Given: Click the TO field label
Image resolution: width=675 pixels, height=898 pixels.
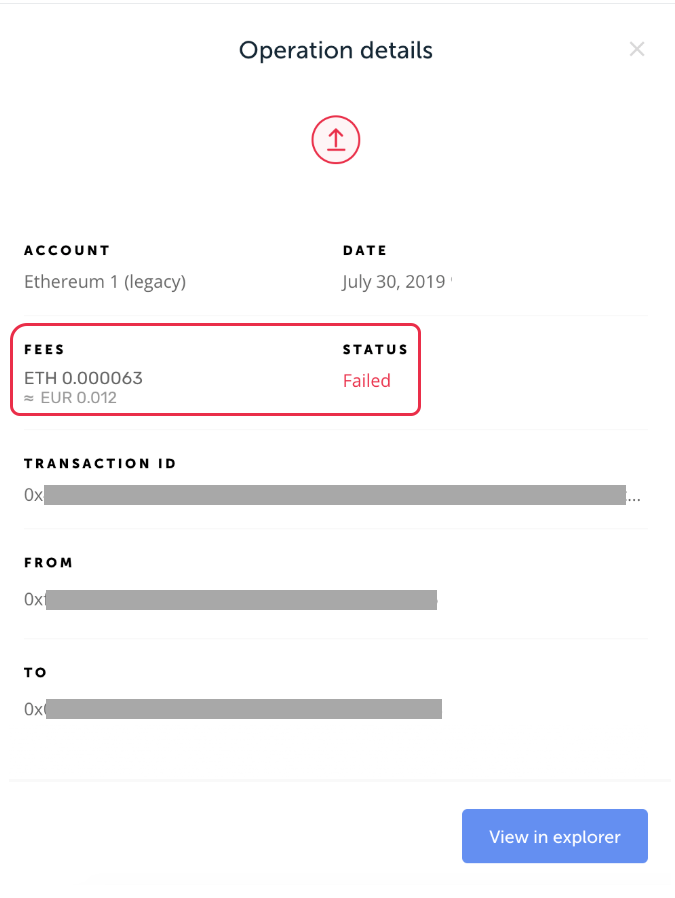Looking at the screenshot, I should (x=35, y=672).
